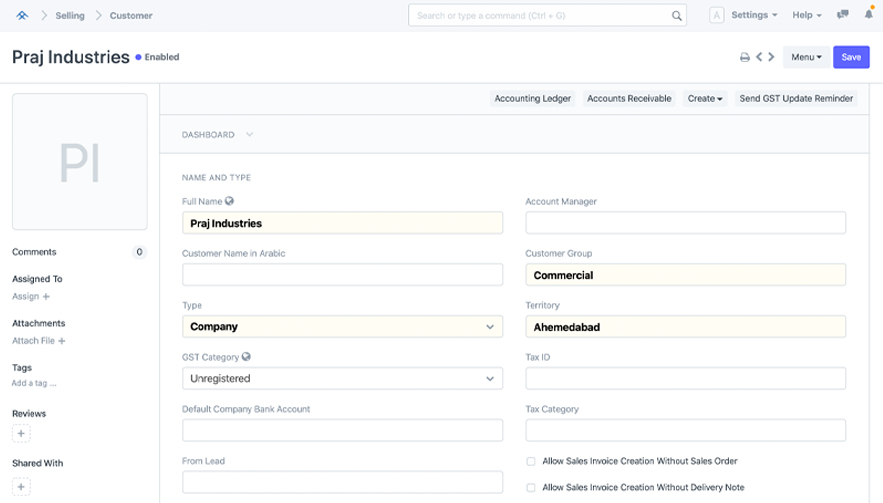883x503 pixels.
Task: Open GST Category dropdown showing Unregistered
Action: click(342, 378)
